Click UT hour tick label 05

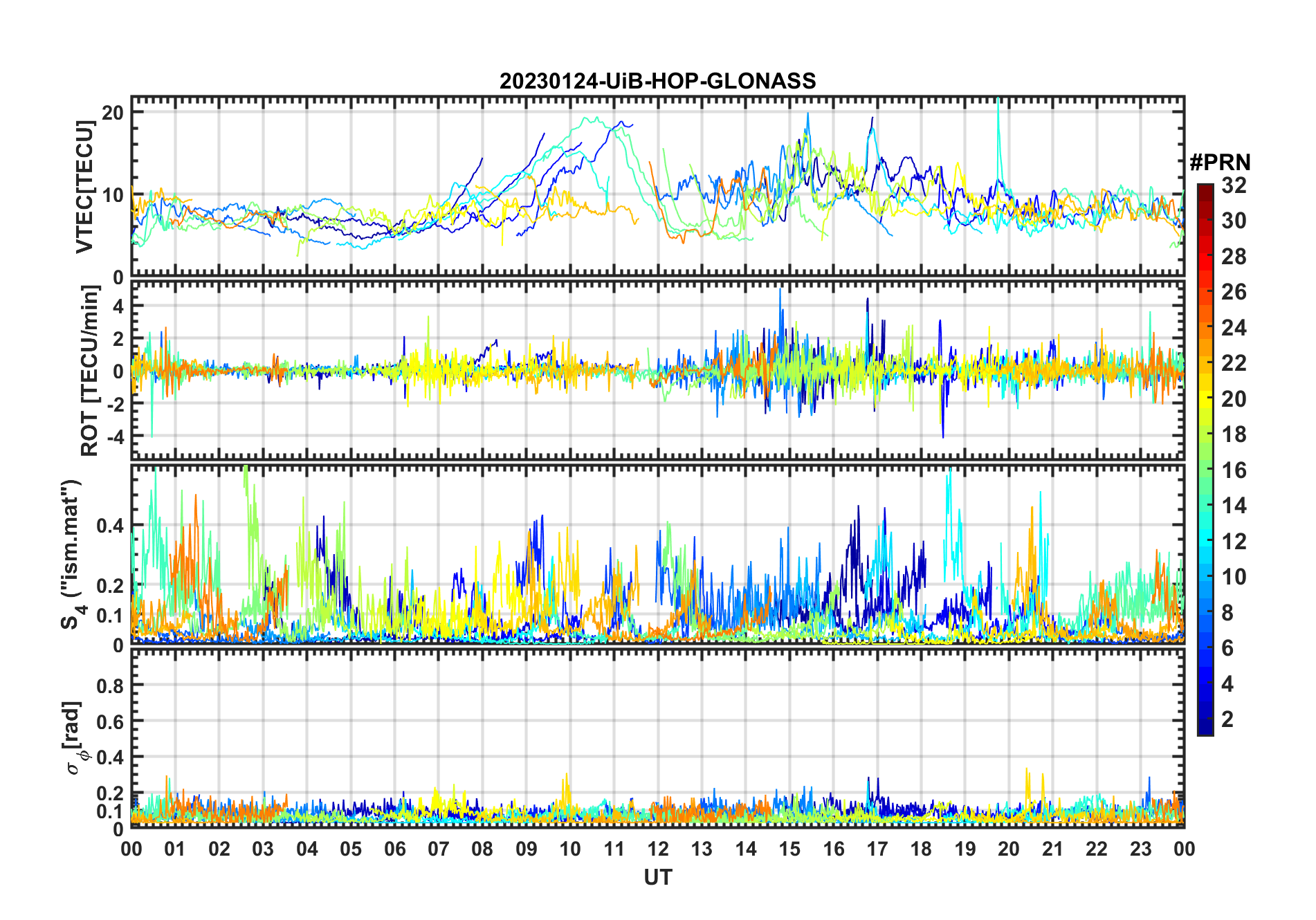tap(351, 849)
